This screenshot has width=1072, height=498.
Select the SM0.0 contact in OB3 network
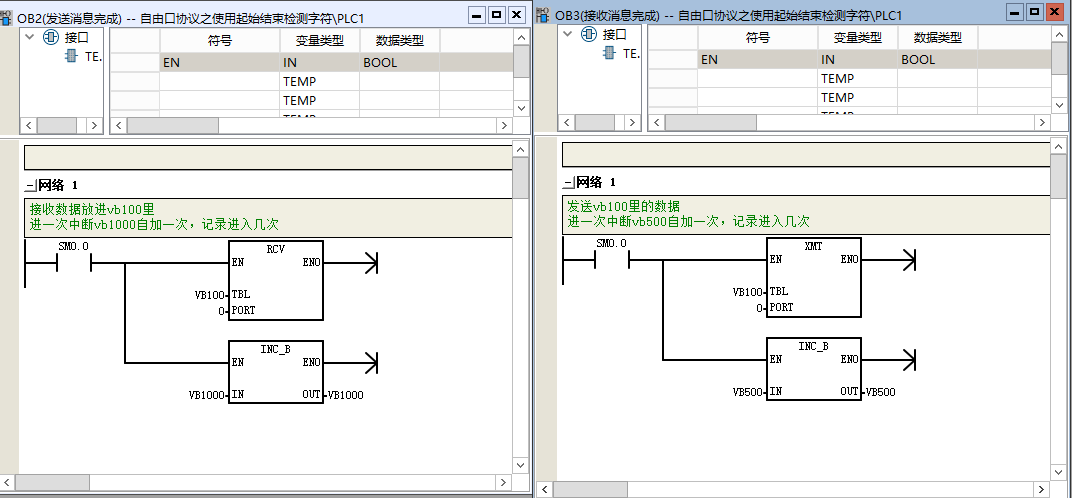612,259
